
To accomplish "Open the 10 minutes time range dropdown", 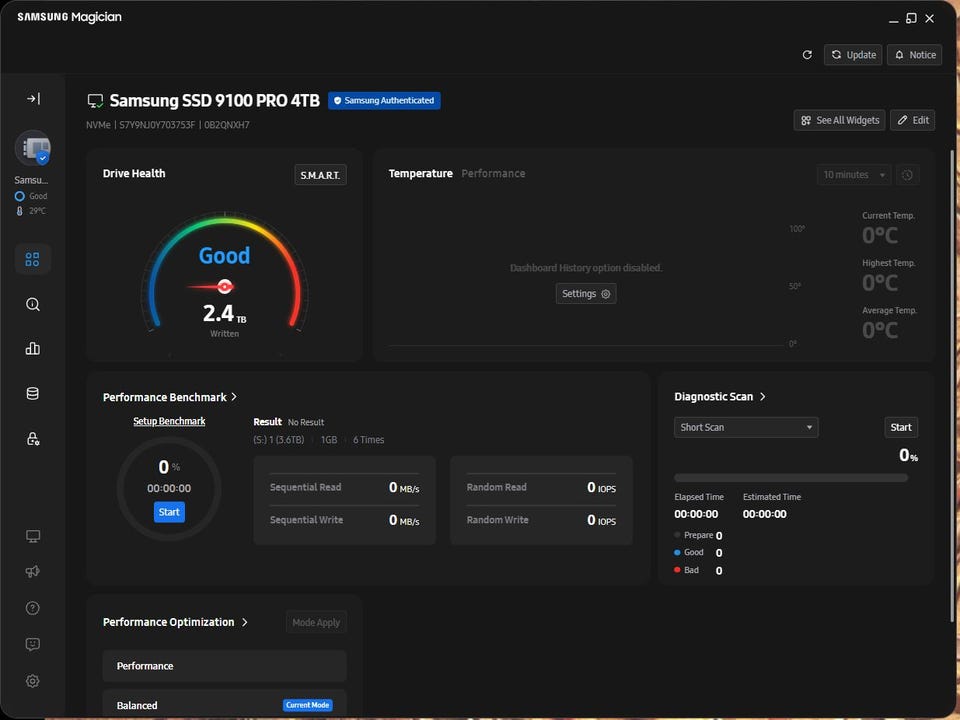I will click(853, 175).
